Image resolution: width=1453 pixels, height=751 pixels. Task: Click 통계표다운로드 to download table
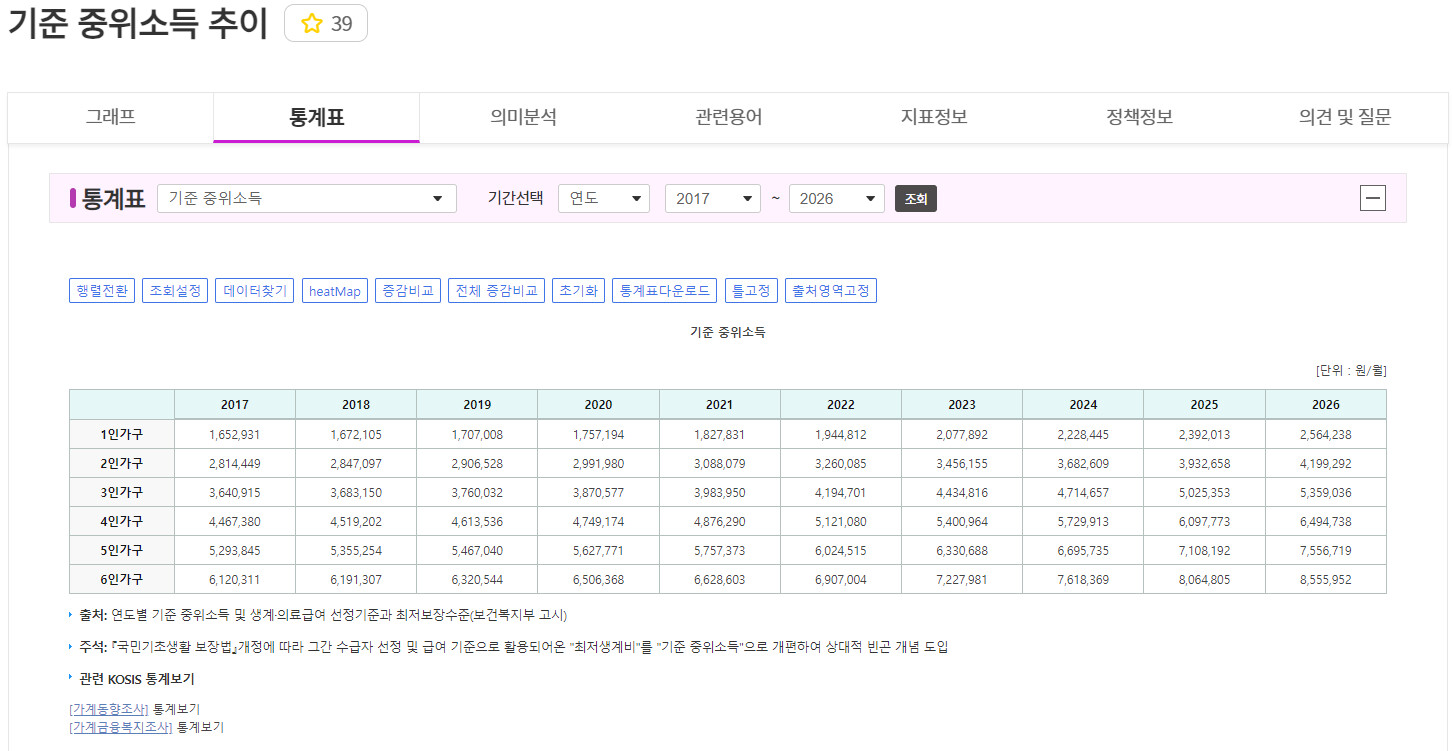[664, 291]
